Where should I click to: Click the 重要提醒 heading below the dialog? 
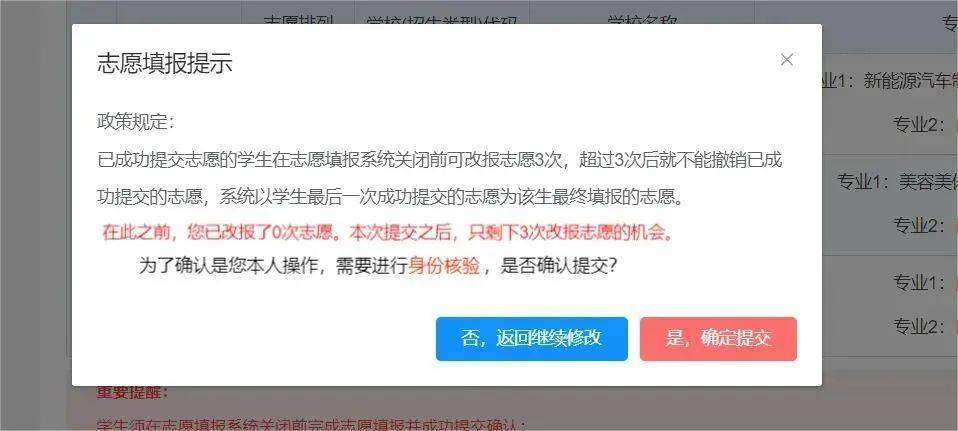[132, 392]
